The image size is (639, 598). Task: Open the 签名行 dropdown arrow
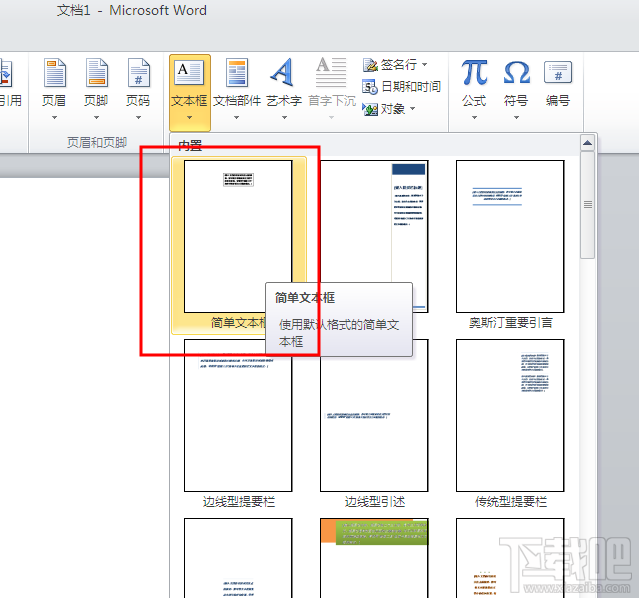tap(425, 64)
